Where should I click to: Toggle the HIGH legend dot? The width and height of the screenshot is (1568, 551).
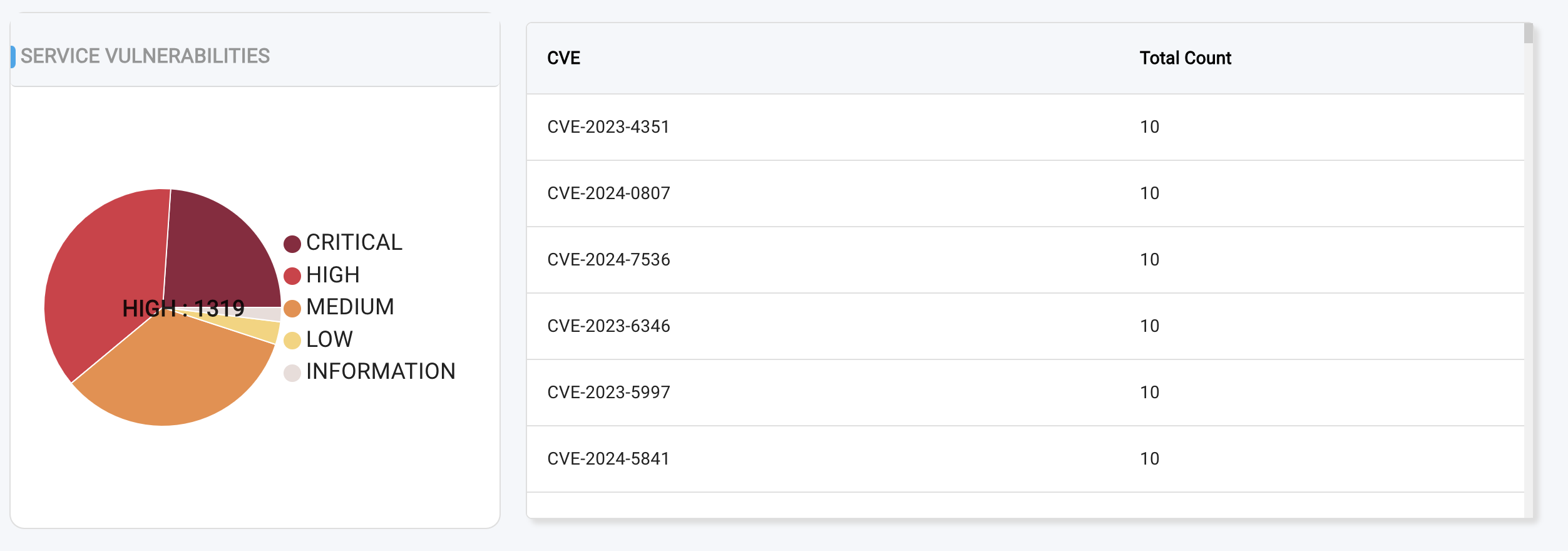[x=292, y=276]
